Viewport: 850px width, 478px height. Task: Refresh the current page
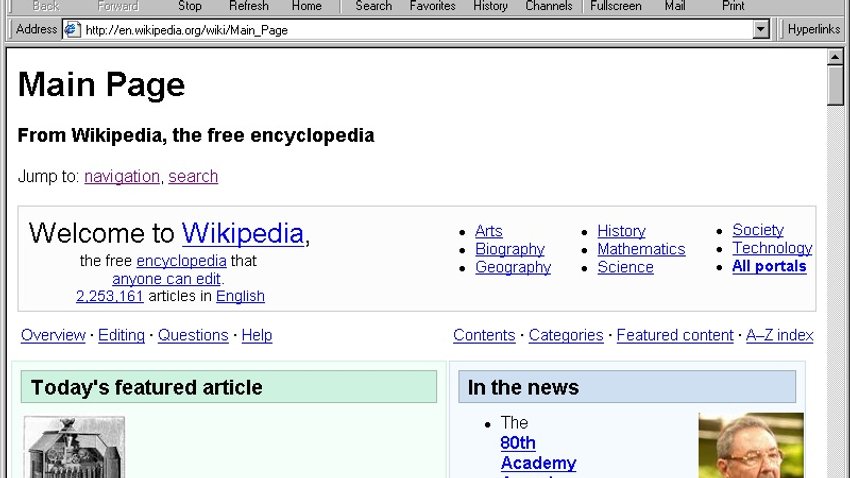(248, 6)
